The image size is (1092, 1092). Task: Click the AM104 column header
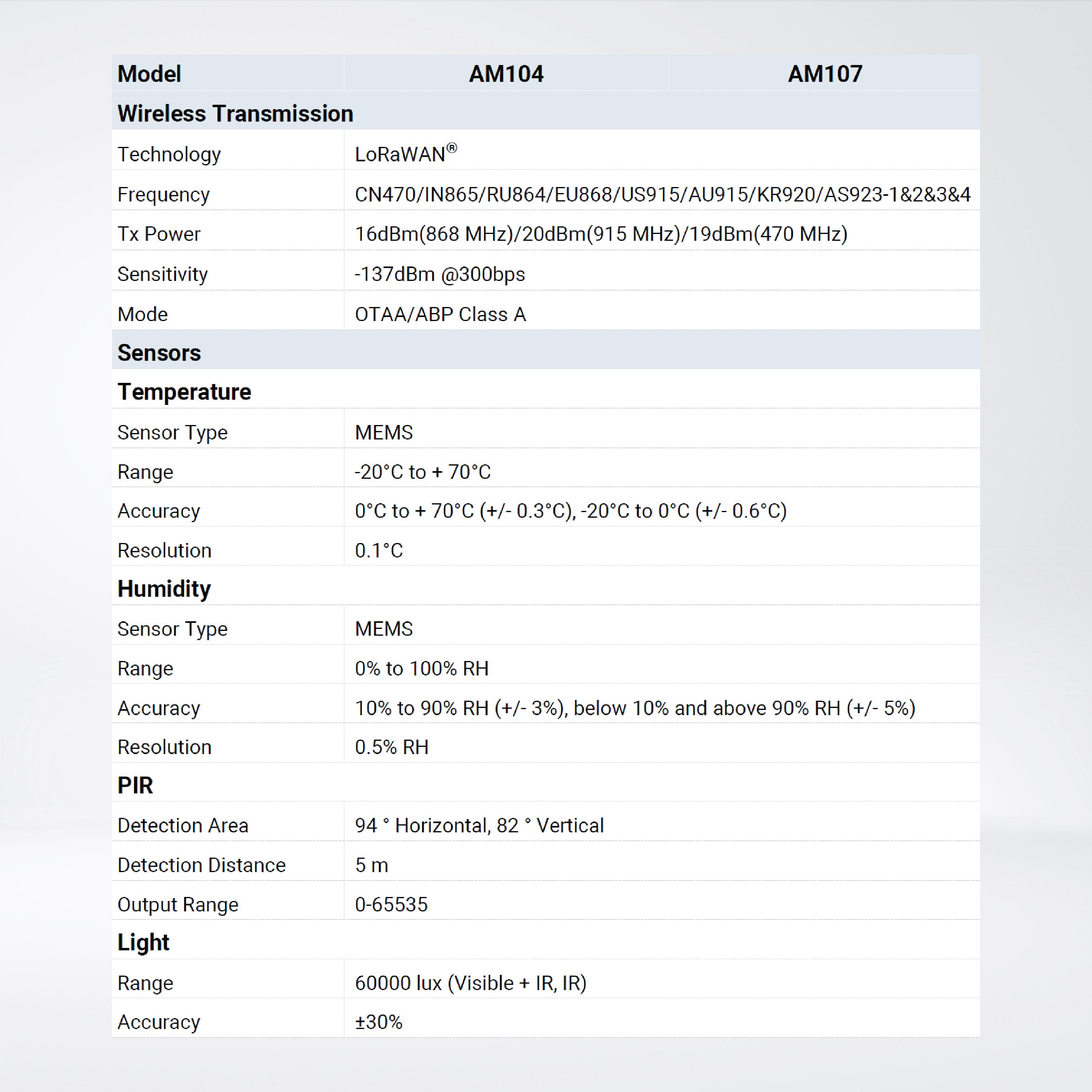click(506, 74)
